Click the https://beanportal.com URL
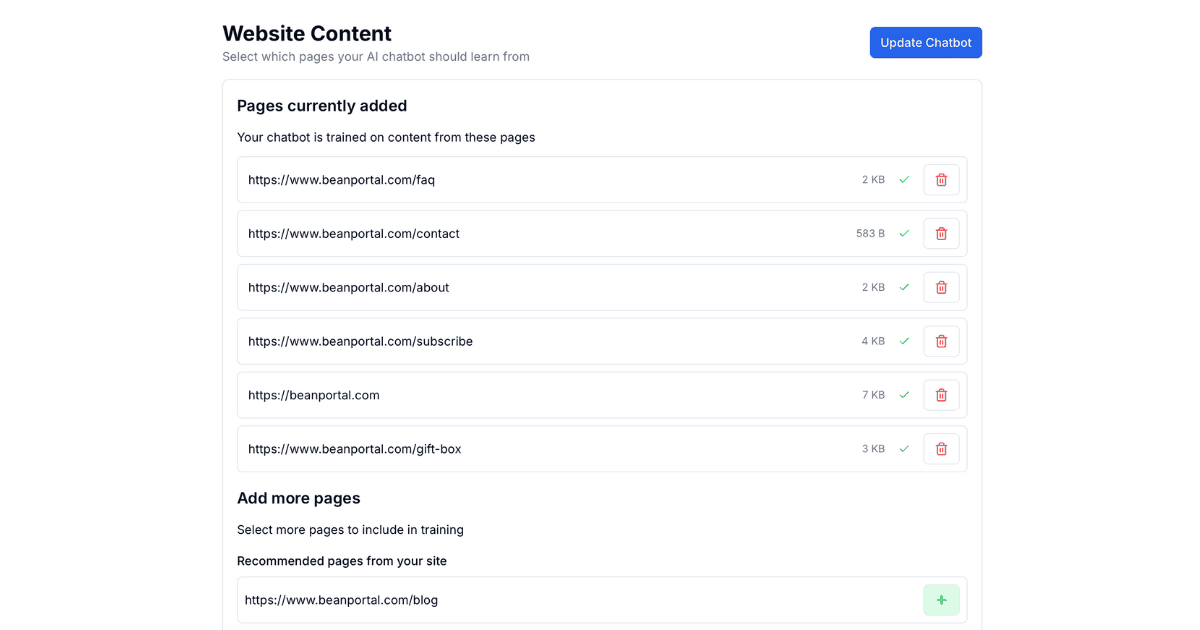The height and width of the screenshot is (630, 1200). [x=314, y=396]
